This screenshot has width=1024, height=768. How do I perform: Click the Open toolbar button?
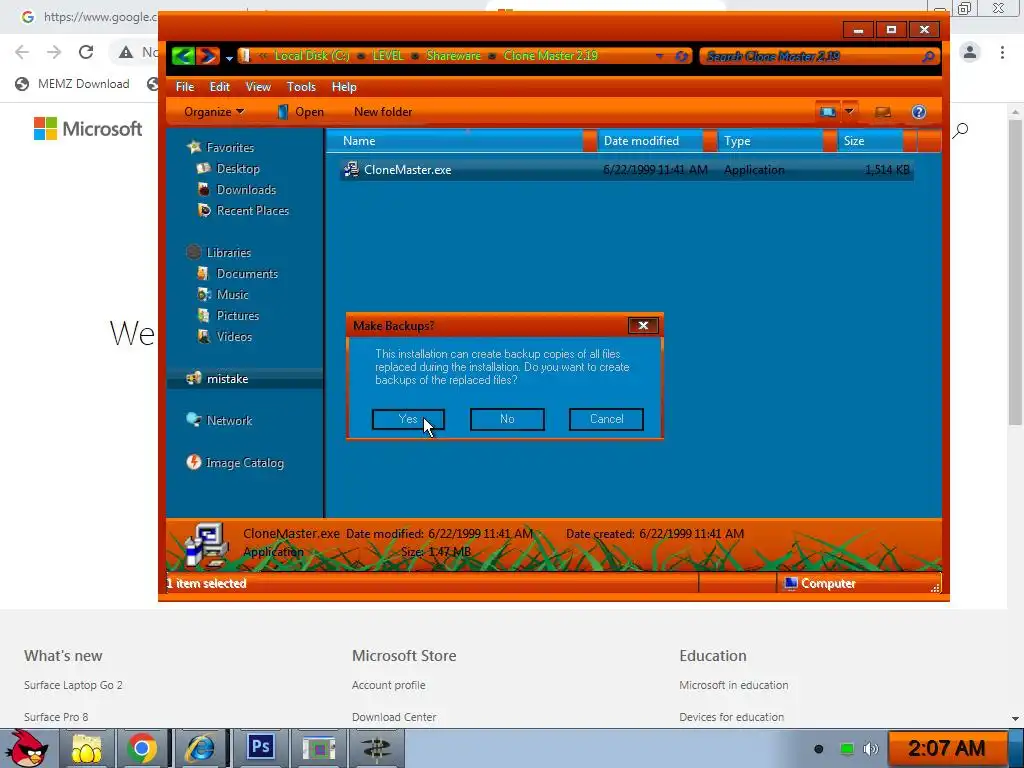300,112
